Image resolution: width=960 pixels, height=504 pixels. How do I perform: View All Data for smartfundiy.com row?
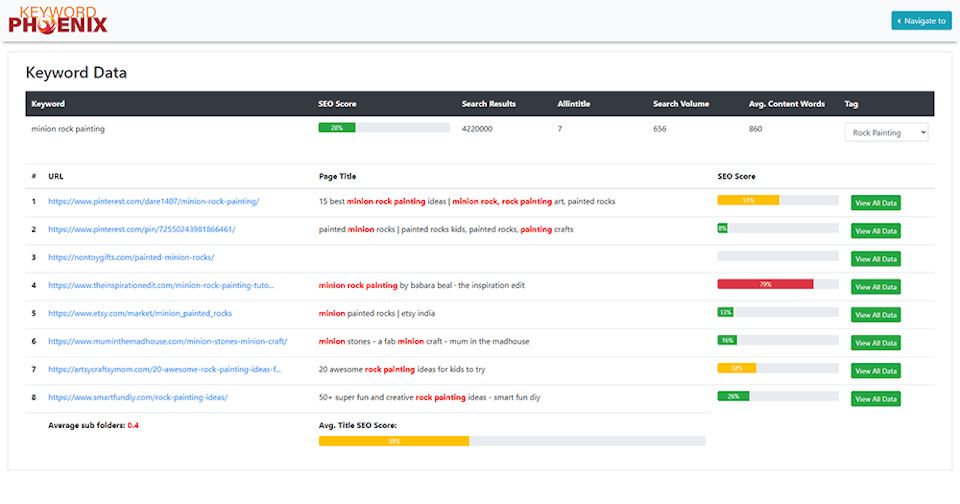tap(875, 399)
